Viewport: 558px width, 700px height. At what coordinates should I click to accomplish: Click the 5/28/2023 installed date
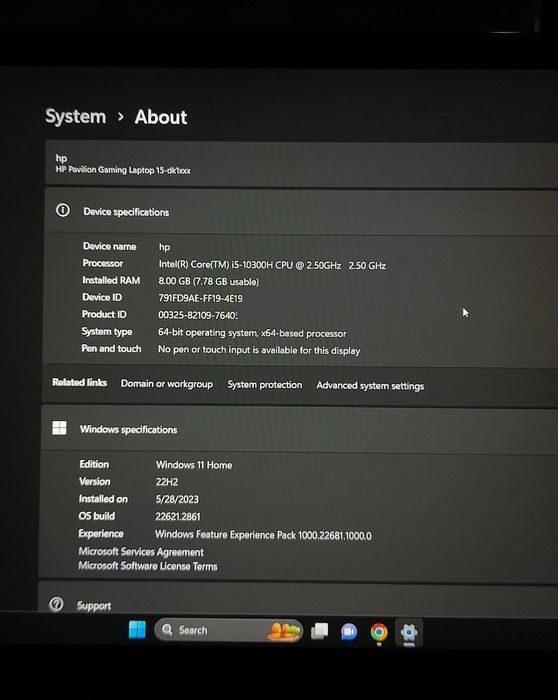[177, 499]
